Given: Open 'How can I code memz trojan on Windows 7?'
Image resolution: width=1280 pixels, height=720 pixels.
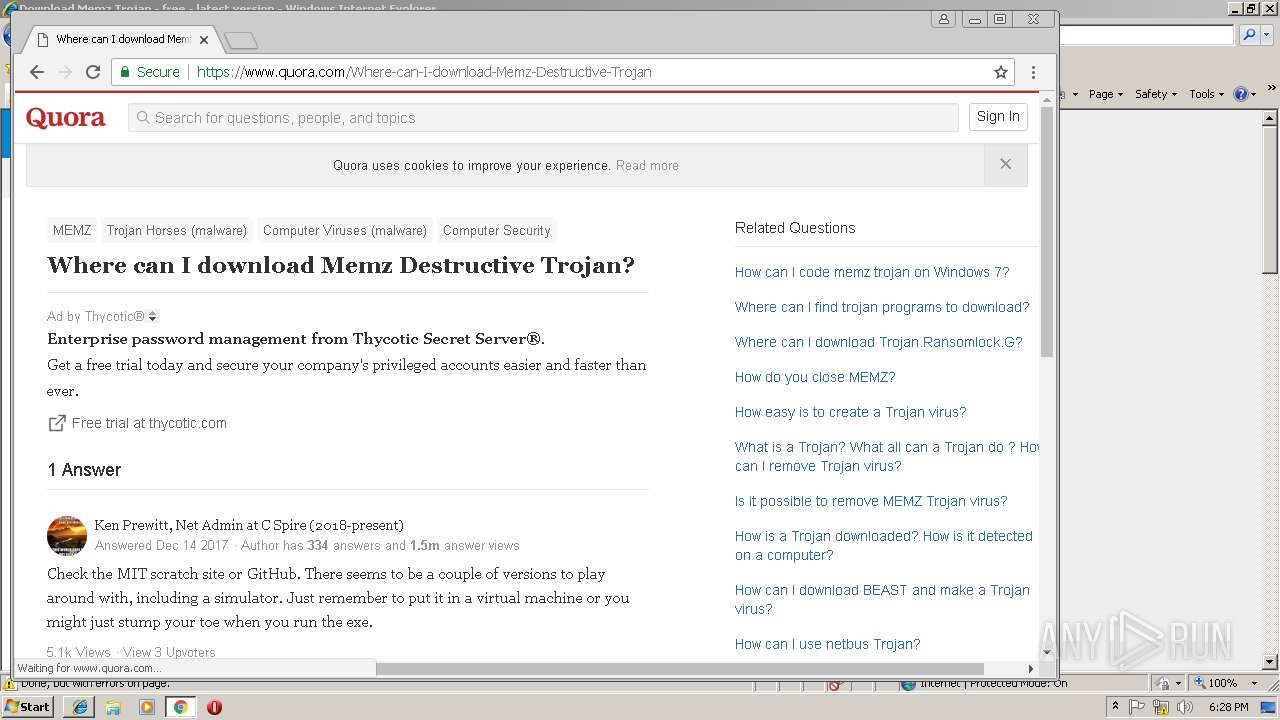Looking at the screenshot, I should [x=872, y=272].
